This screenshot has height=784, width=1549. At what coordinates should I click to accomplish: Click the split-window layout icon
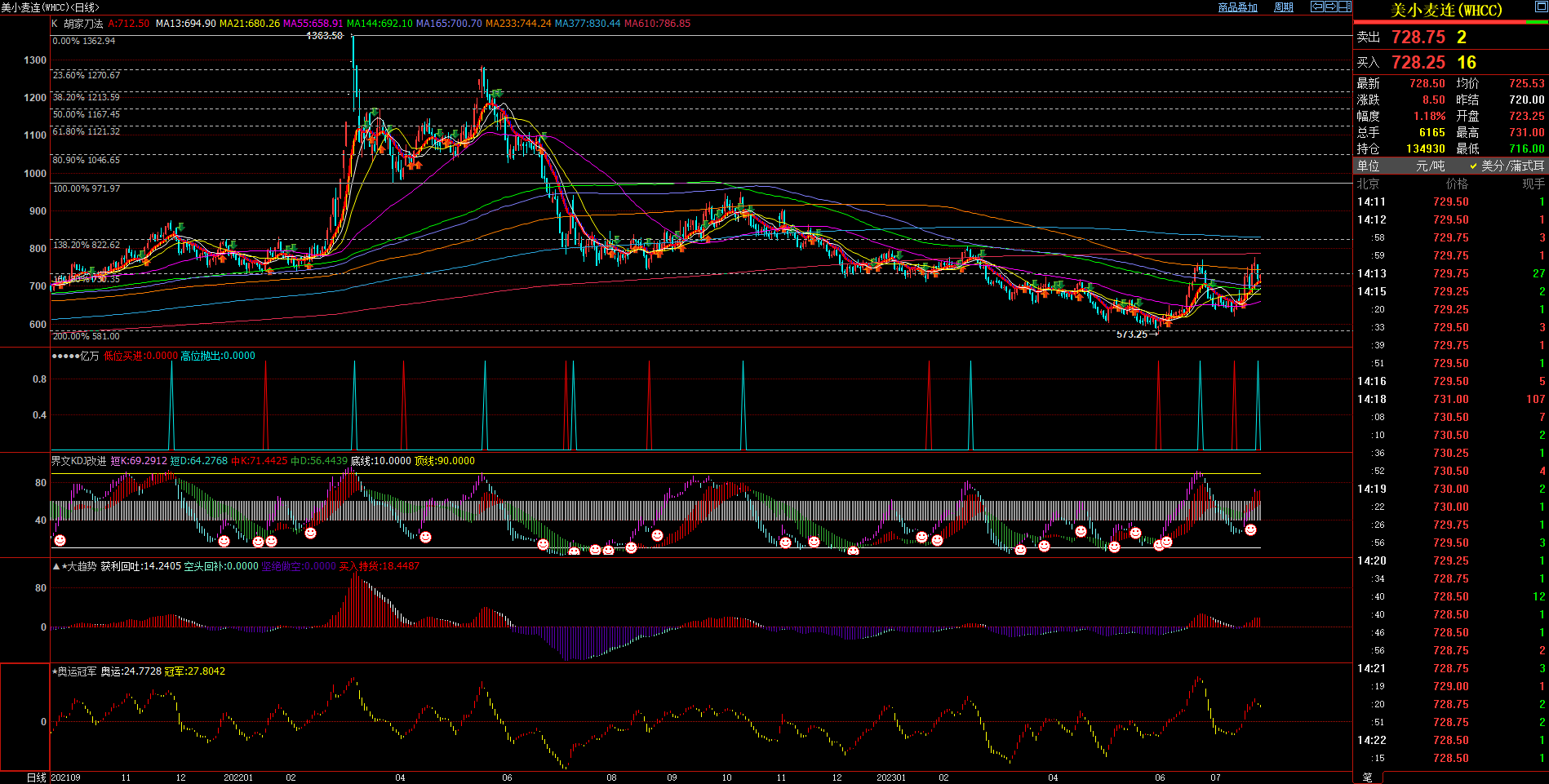click(1344, 7)
